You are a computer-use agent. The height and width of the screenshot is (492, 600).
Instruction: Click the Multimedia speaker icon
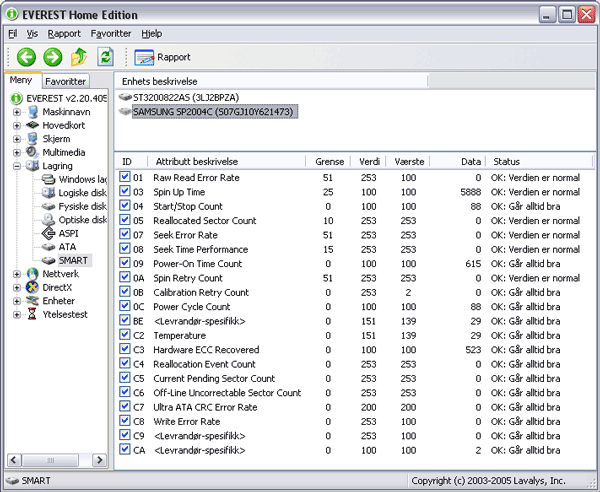coord(33,152)
